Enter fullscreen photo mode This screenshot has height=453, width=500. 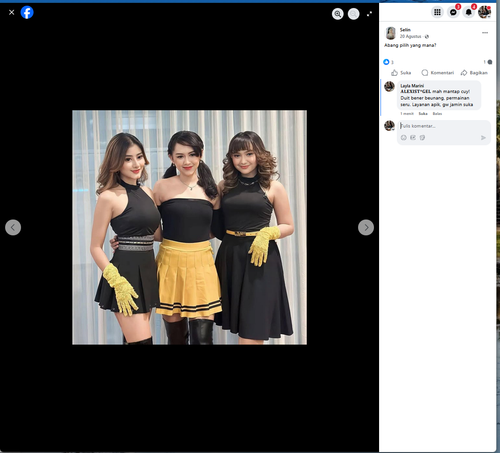(369, 14)
